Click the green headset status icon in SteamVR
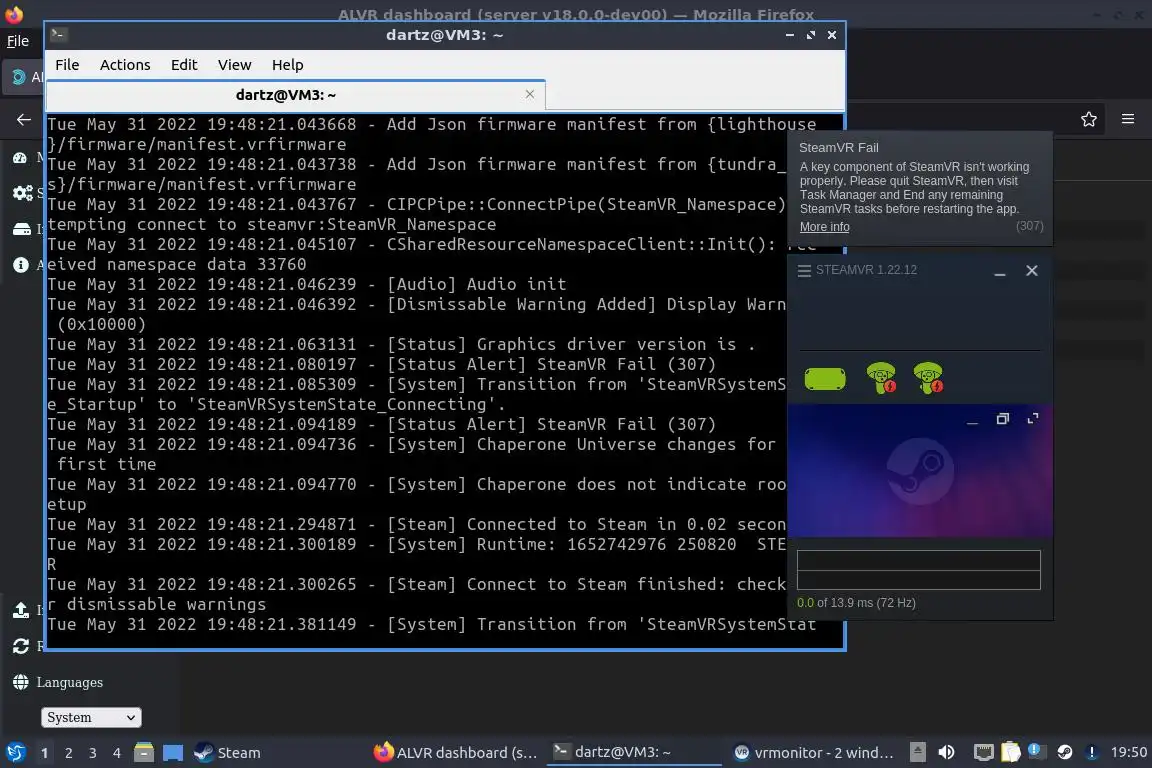Viewport: 1152px width, 768px height. pos(824,378)
